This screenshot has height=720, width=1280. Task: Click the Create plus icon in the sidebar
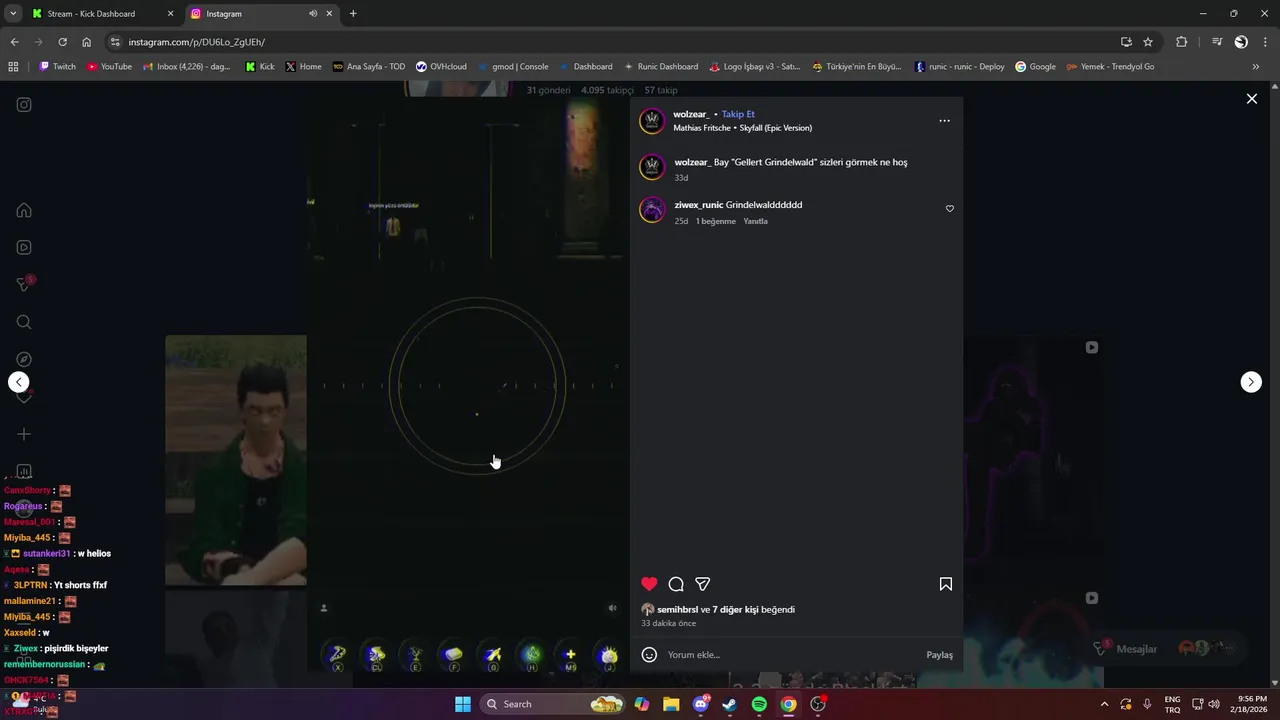[x=24, y=434]
